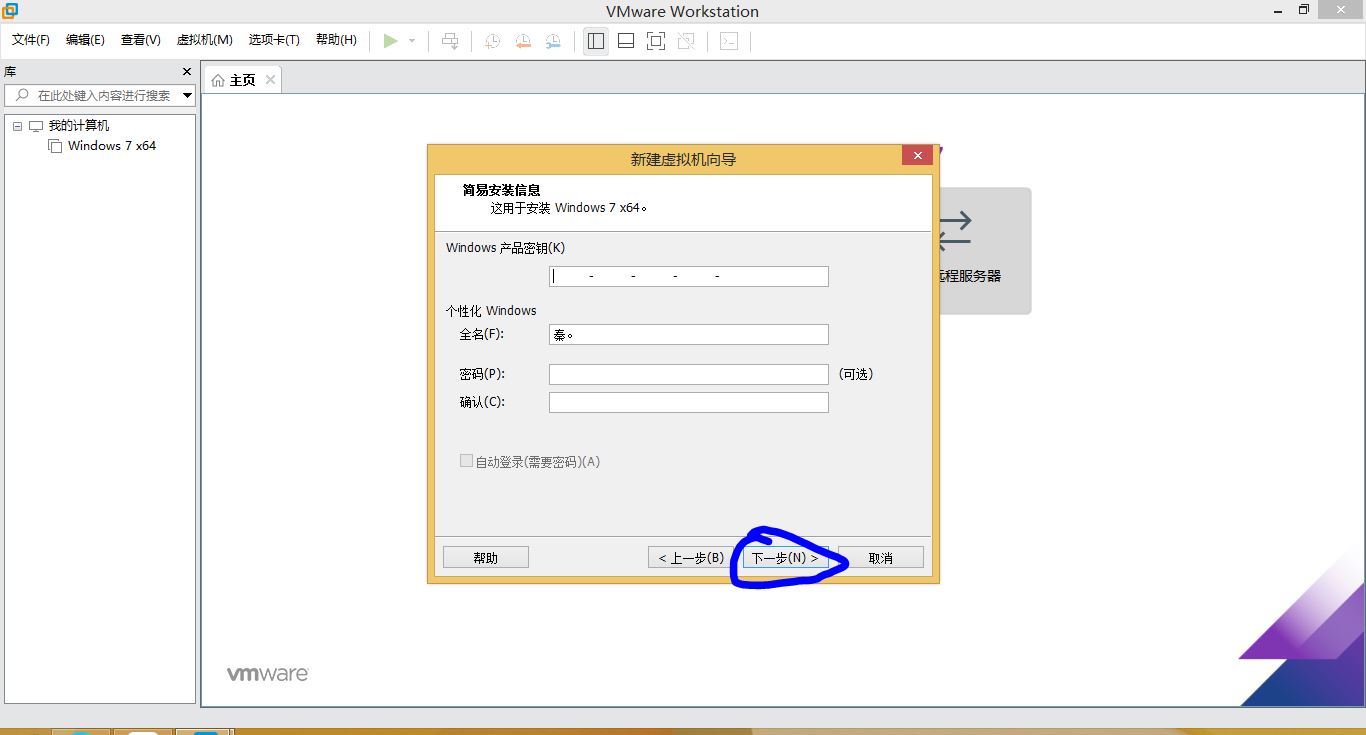This screenshot has width=1366, height=735.
Task: Enter full screen mode icon
Action: click(656, 41)
